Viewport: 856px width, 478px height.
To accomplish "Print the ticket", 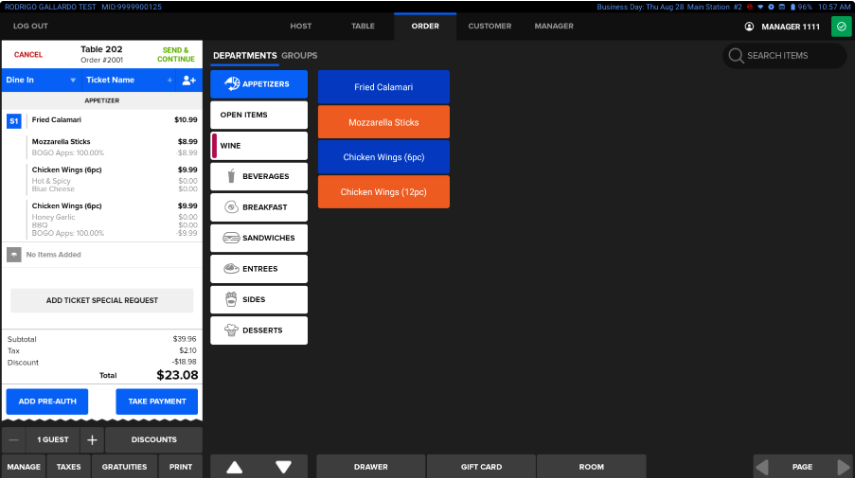I will pyautogui.click(x=181, y=467).
